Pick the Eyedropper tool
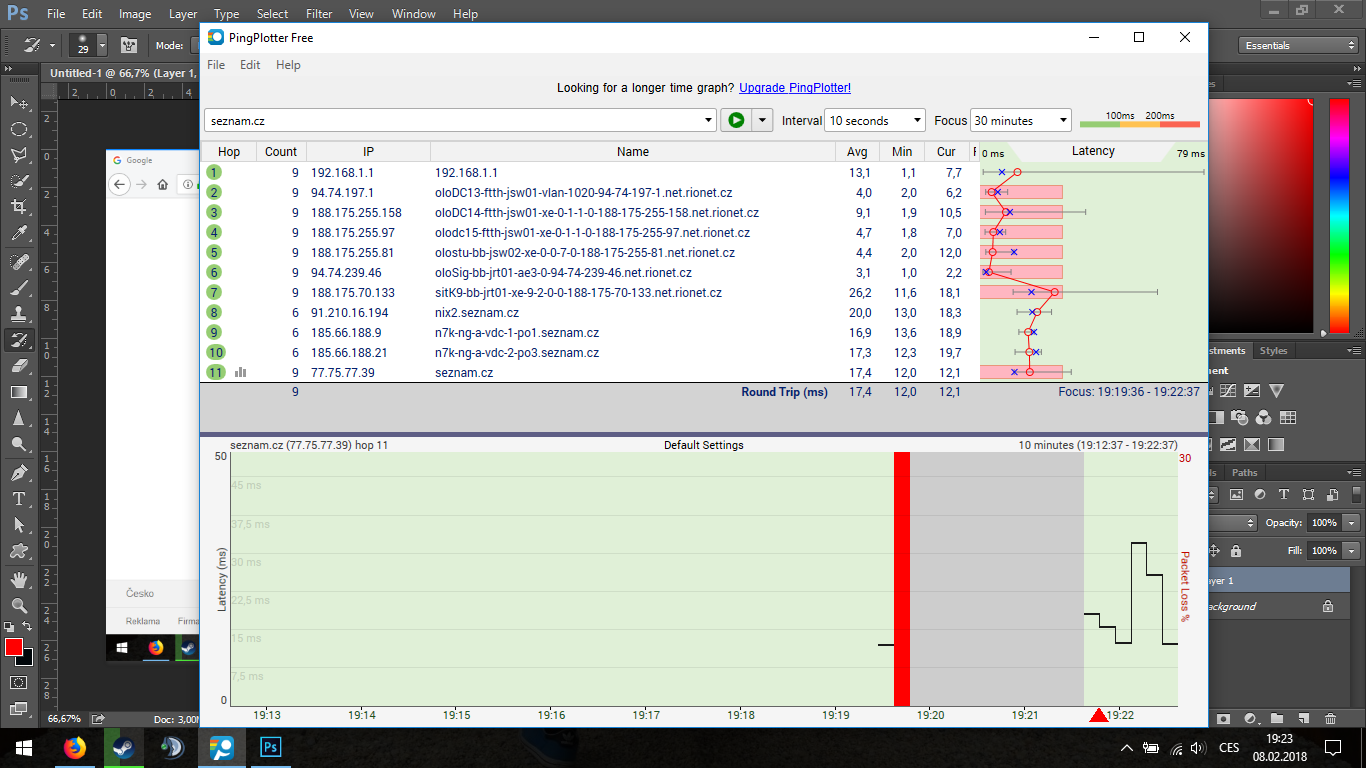1366x768 pixels. 19,234
